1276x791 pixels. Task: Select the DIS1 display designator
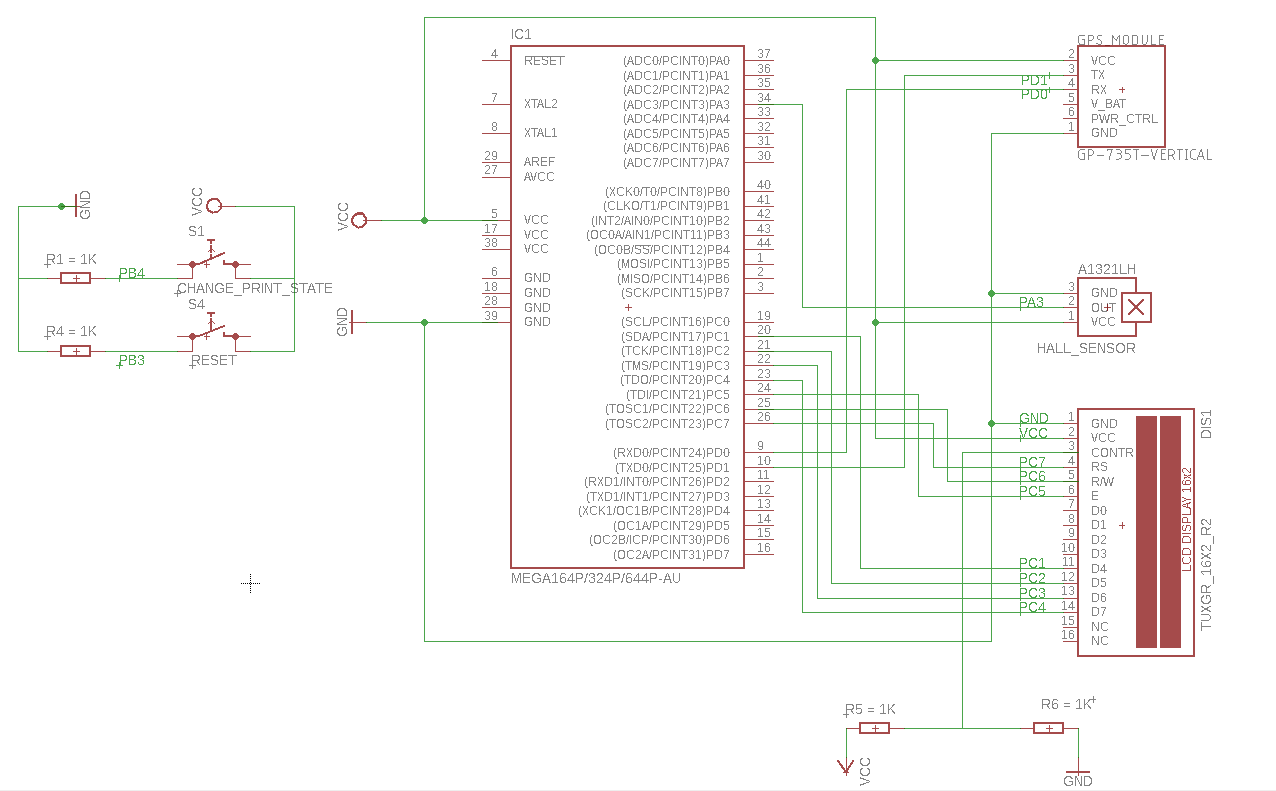(1205, 424)
